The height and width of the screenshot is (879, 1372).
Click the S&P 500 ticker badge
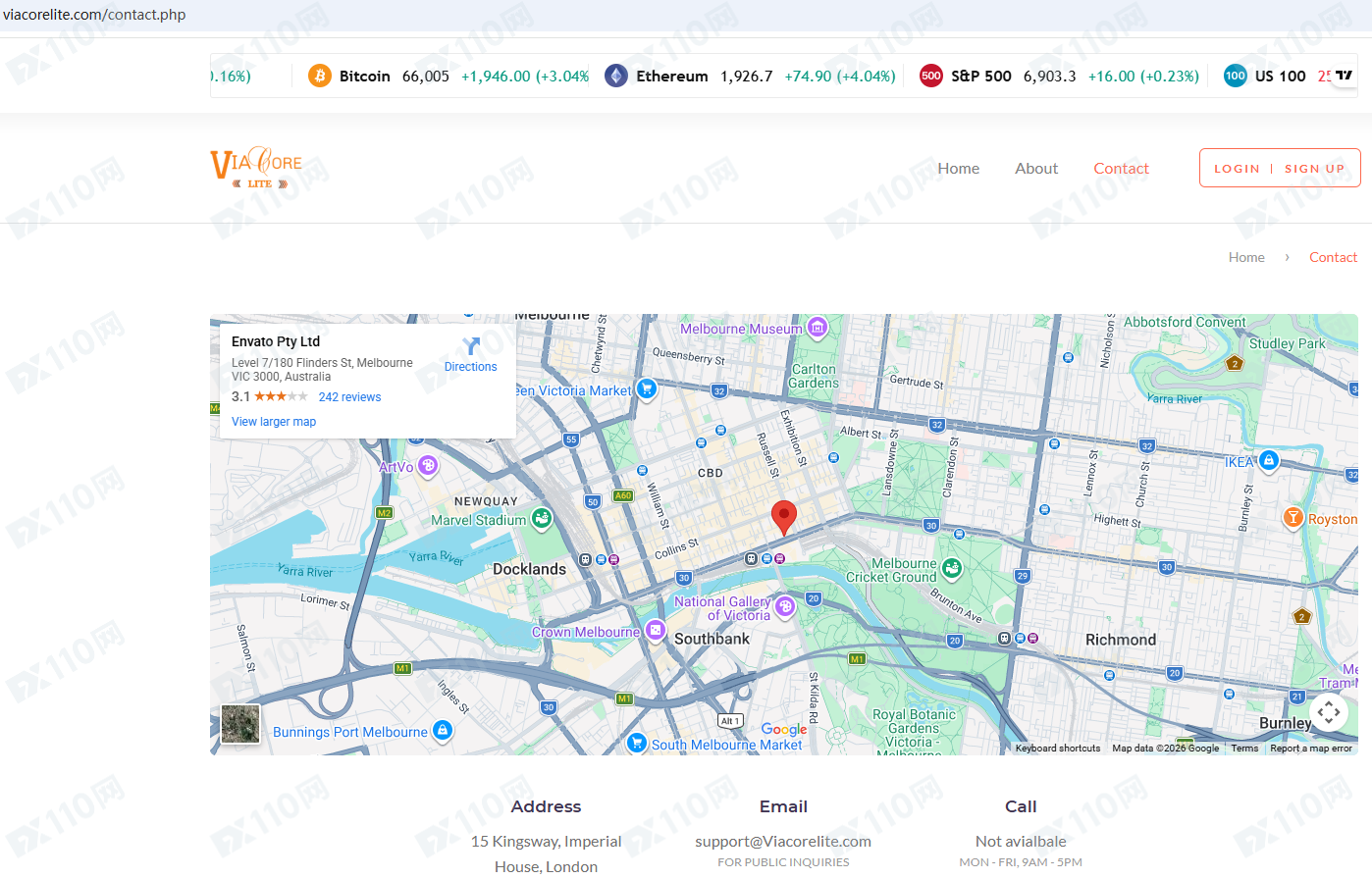coord(930,76)
